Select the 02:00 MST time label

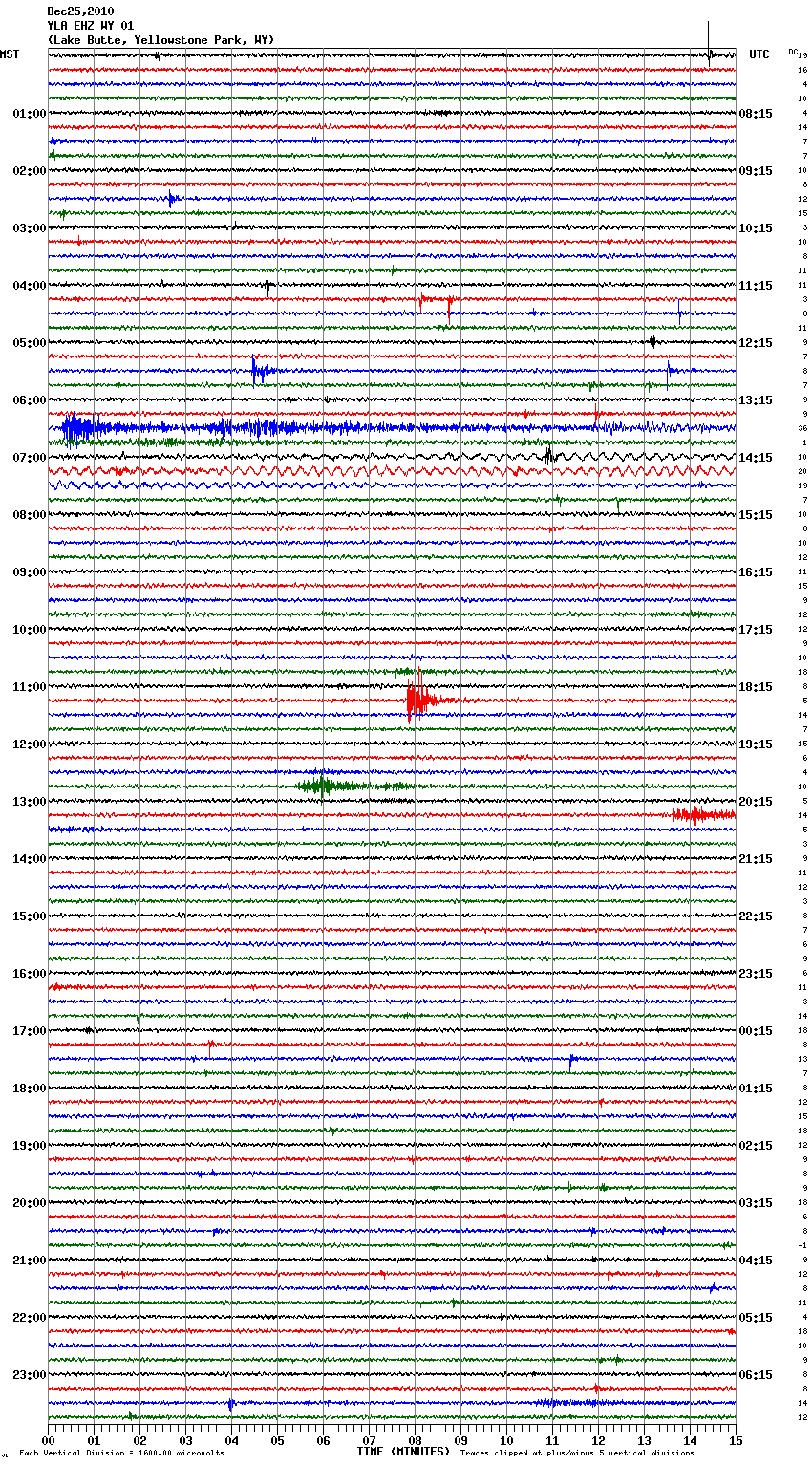point(30,171)
